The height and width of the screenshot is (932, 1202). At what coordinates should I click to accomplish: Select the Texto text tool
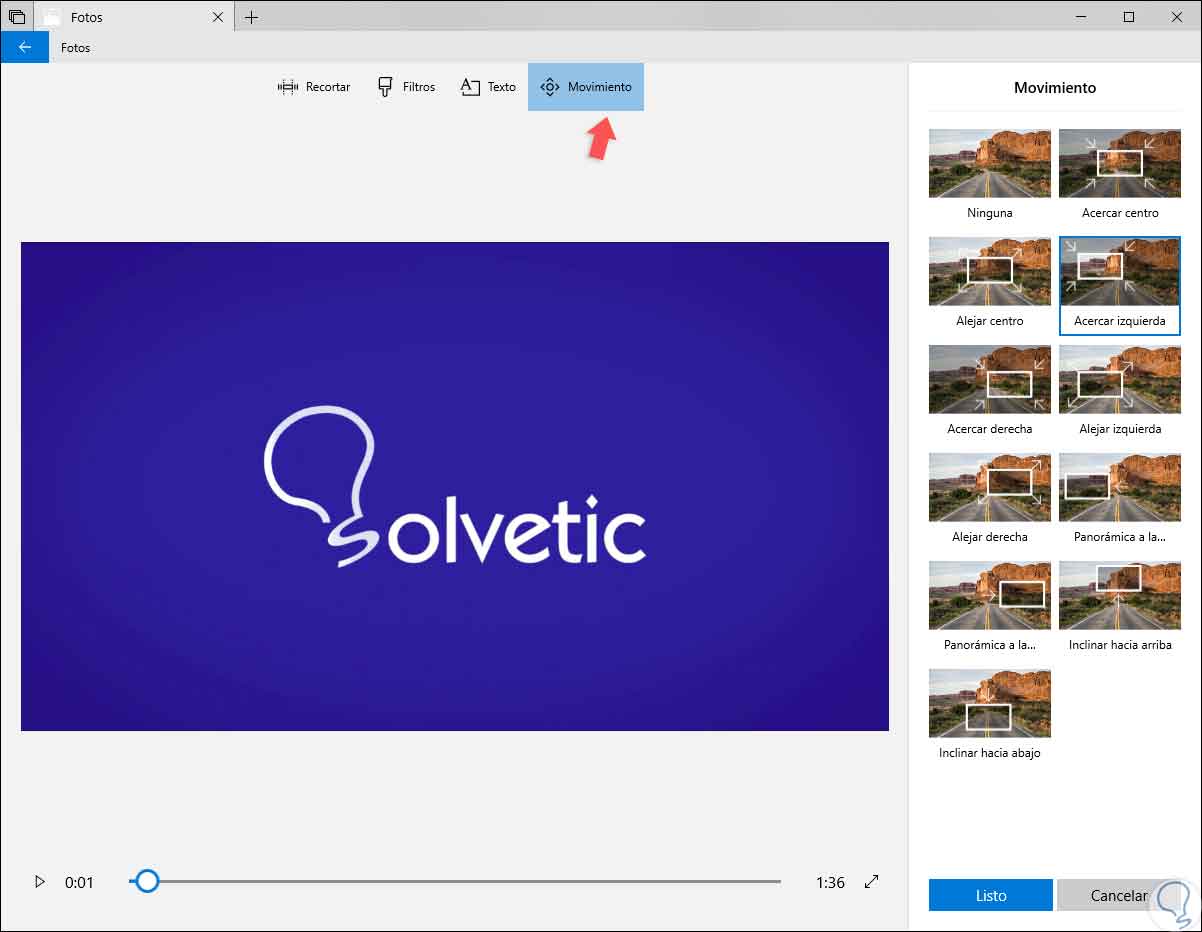click(x=488, y=87)
